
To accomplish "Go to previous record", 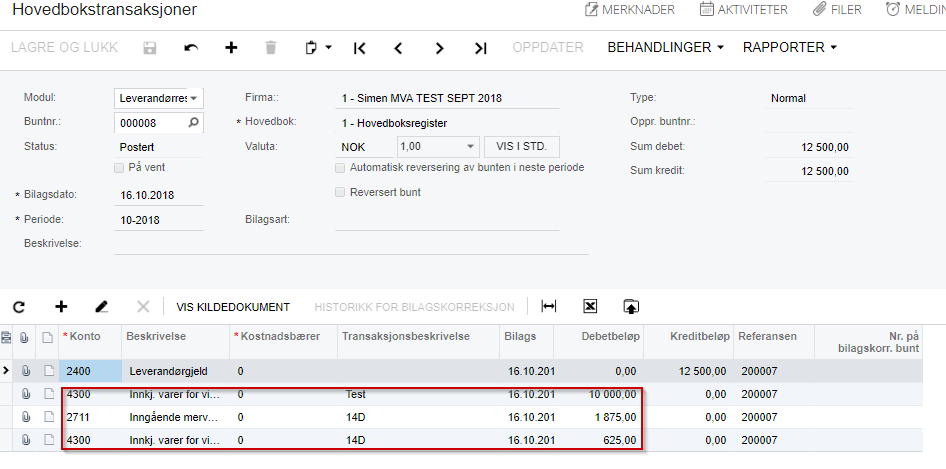I will coord(398,48).
